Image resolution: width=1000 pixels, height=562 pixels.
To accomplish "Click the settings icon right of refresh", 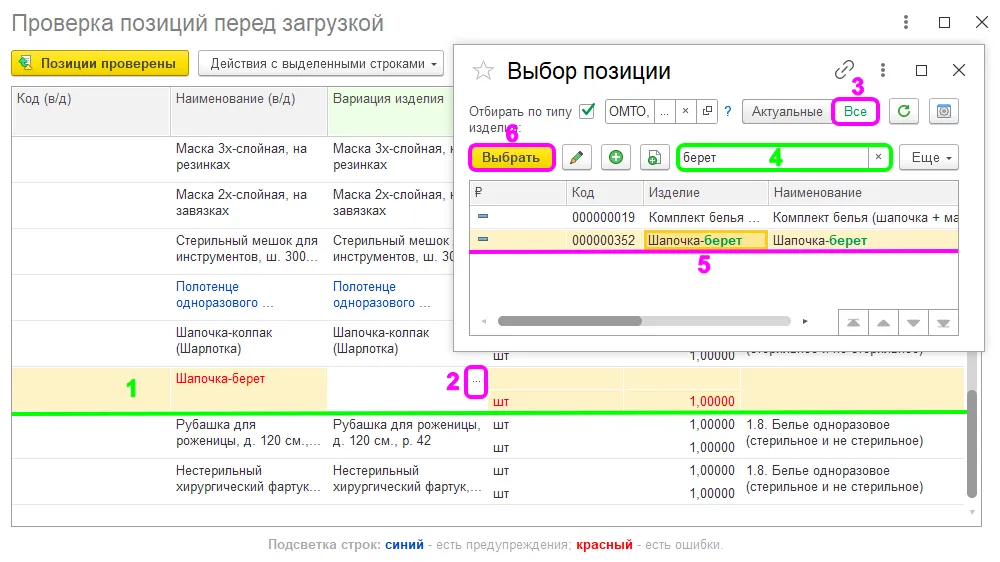I will [x=944, y=111].
